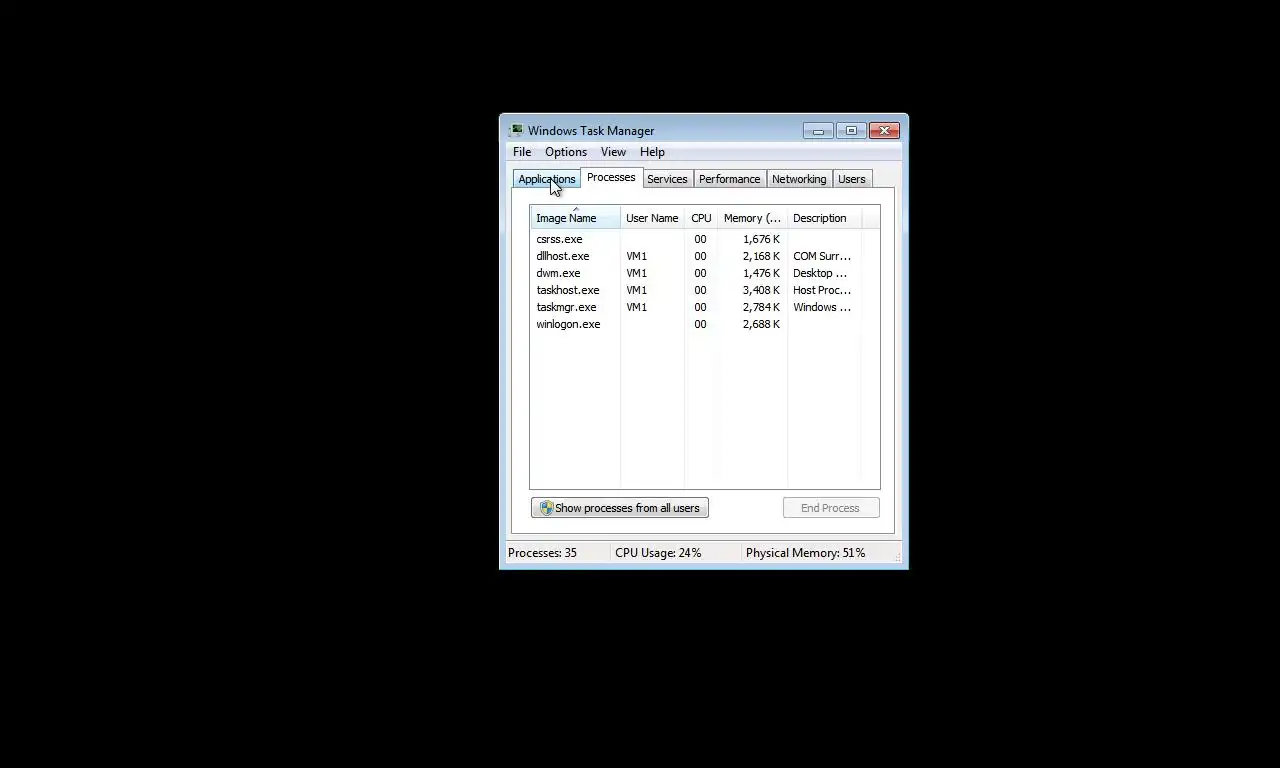Select the Processes tab

tap(611, 177)
